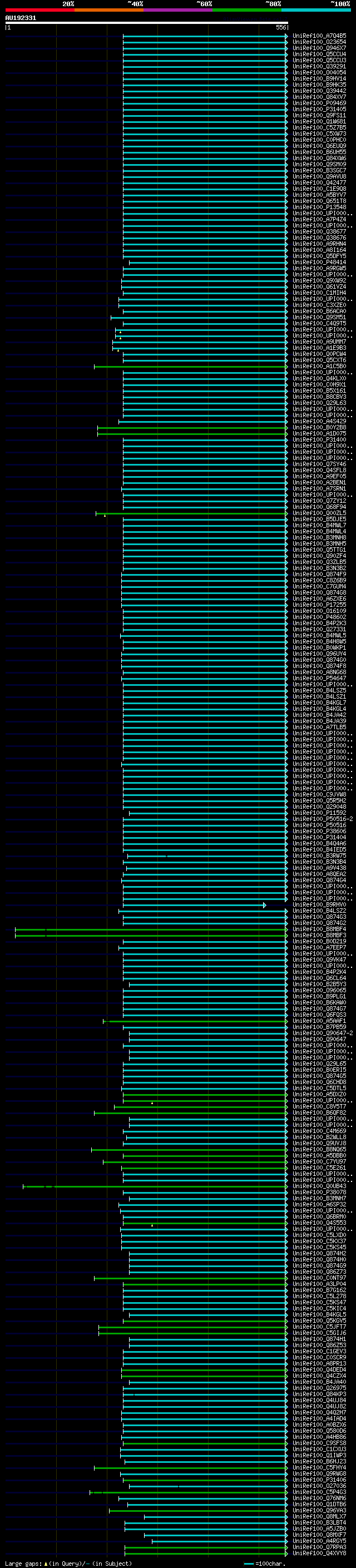The height and width of the screenshot is (1568, 356).
Task: Click the UniRef100_Q29L65 label
Action: point(319,1064)
